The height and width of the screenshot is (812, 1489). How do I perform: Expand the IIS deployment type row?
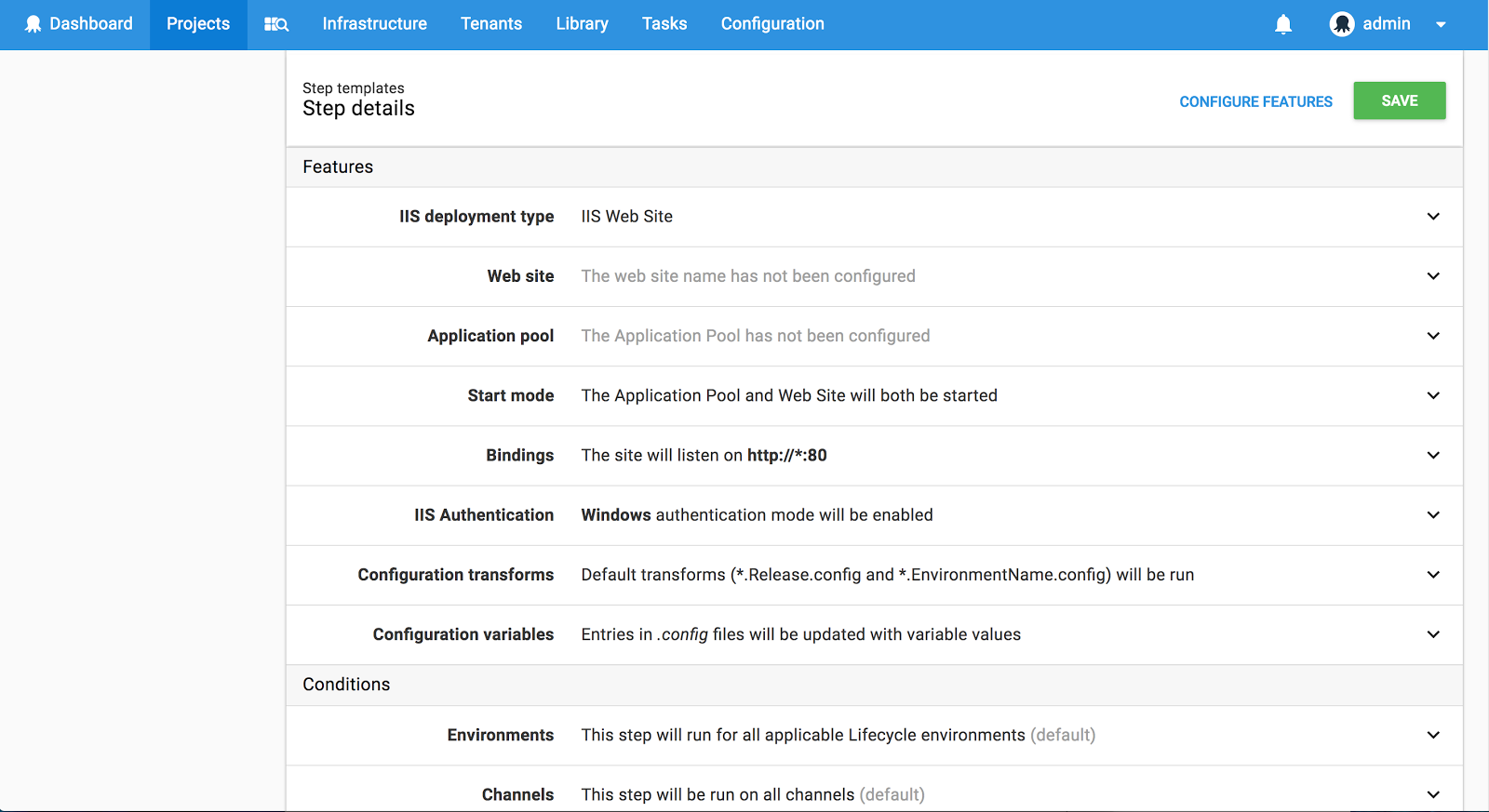874,217
